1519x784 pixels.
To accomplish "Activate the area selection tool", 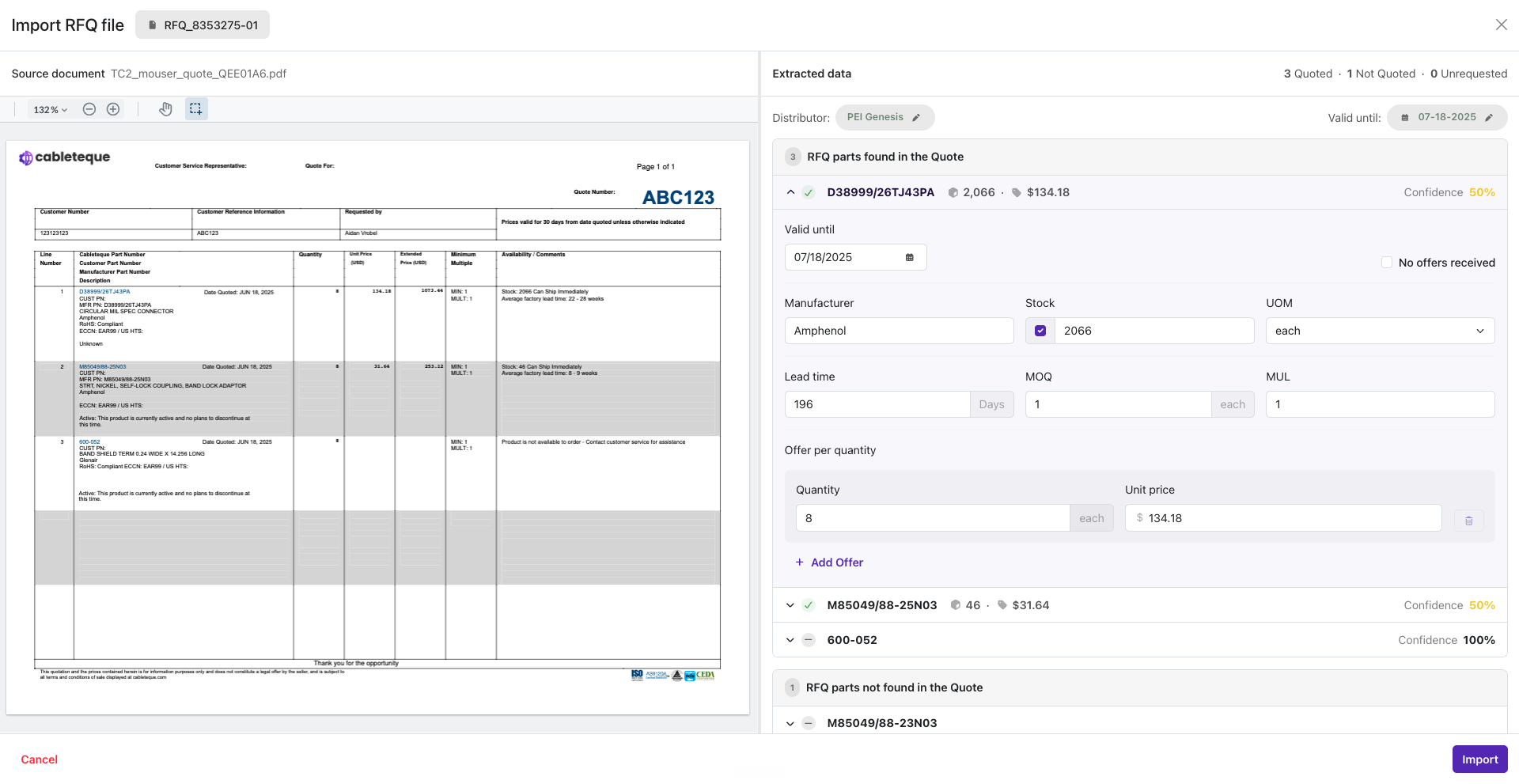I will point(196,109).
